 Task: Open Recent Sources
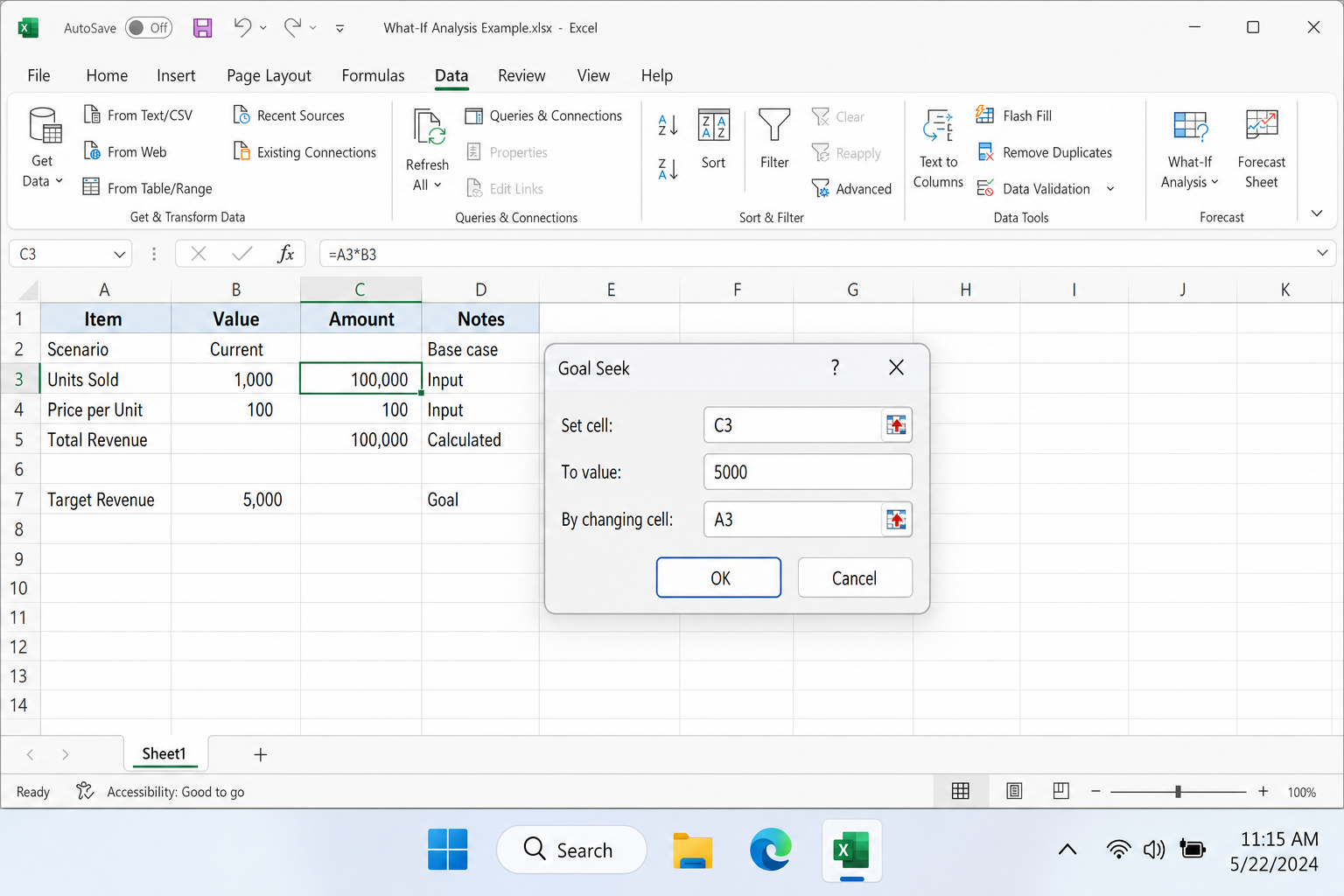click(x=289, y=115)
